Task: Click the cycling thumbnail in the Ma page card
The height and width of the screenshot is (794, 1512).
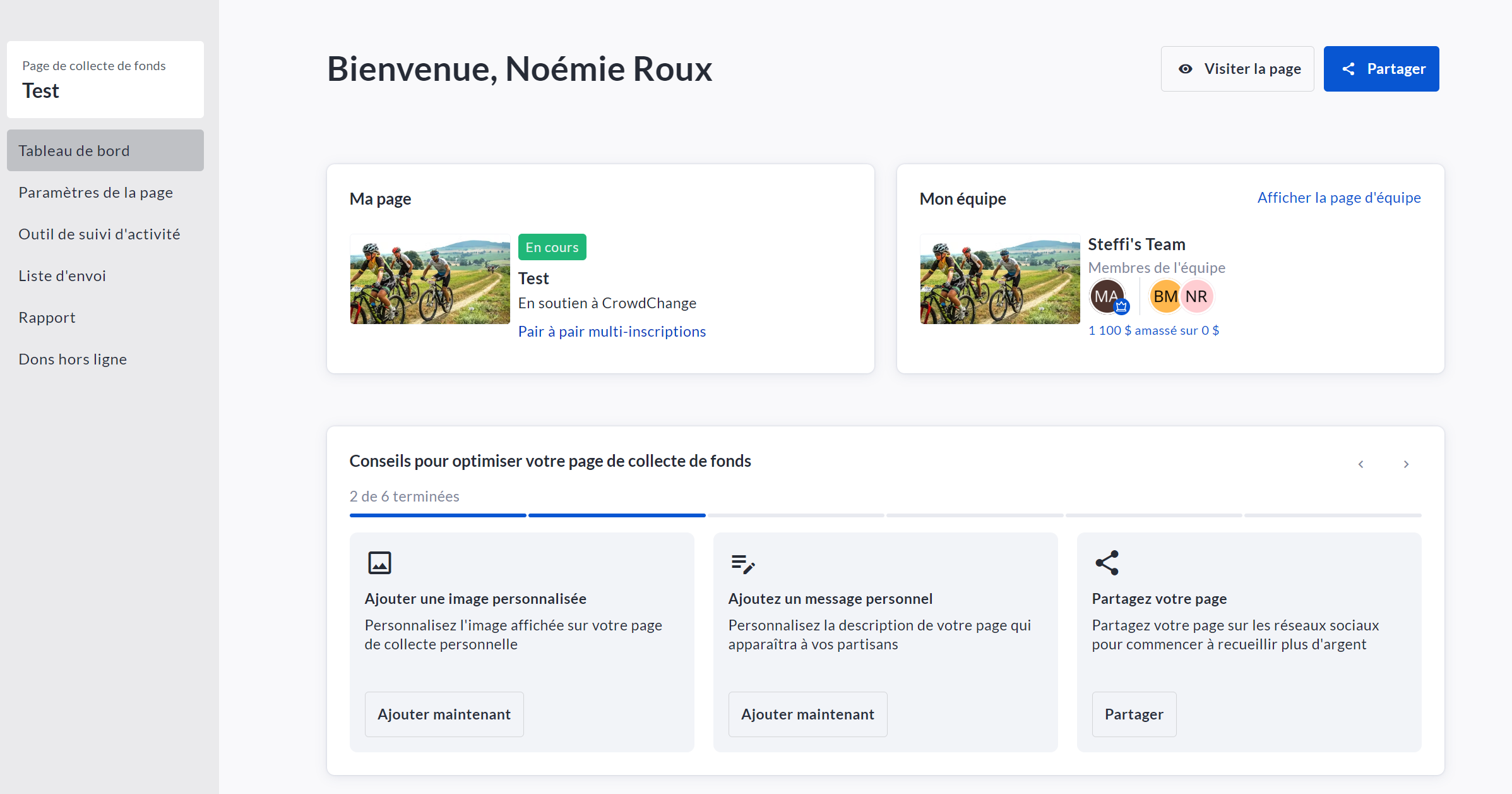Action: tap(430, 279)
